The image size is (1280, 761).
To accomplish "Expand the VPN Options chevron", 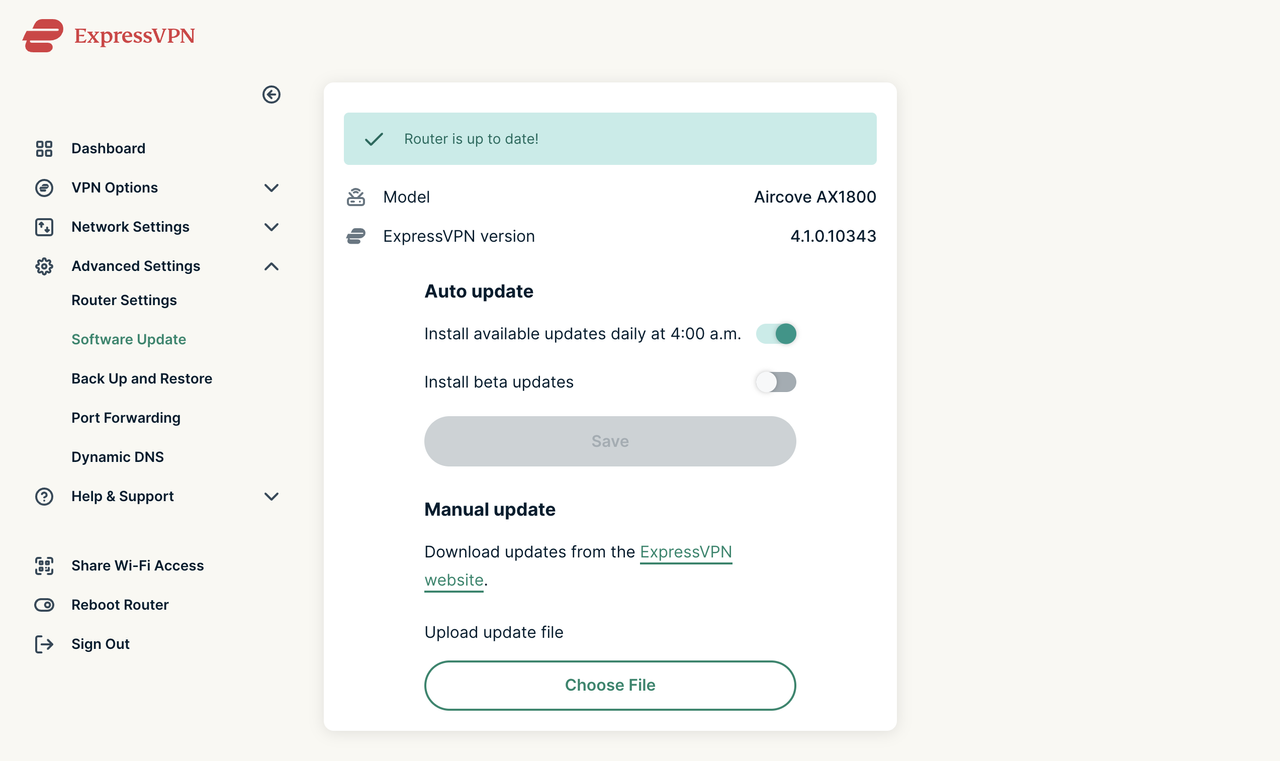I will [271, 188].
